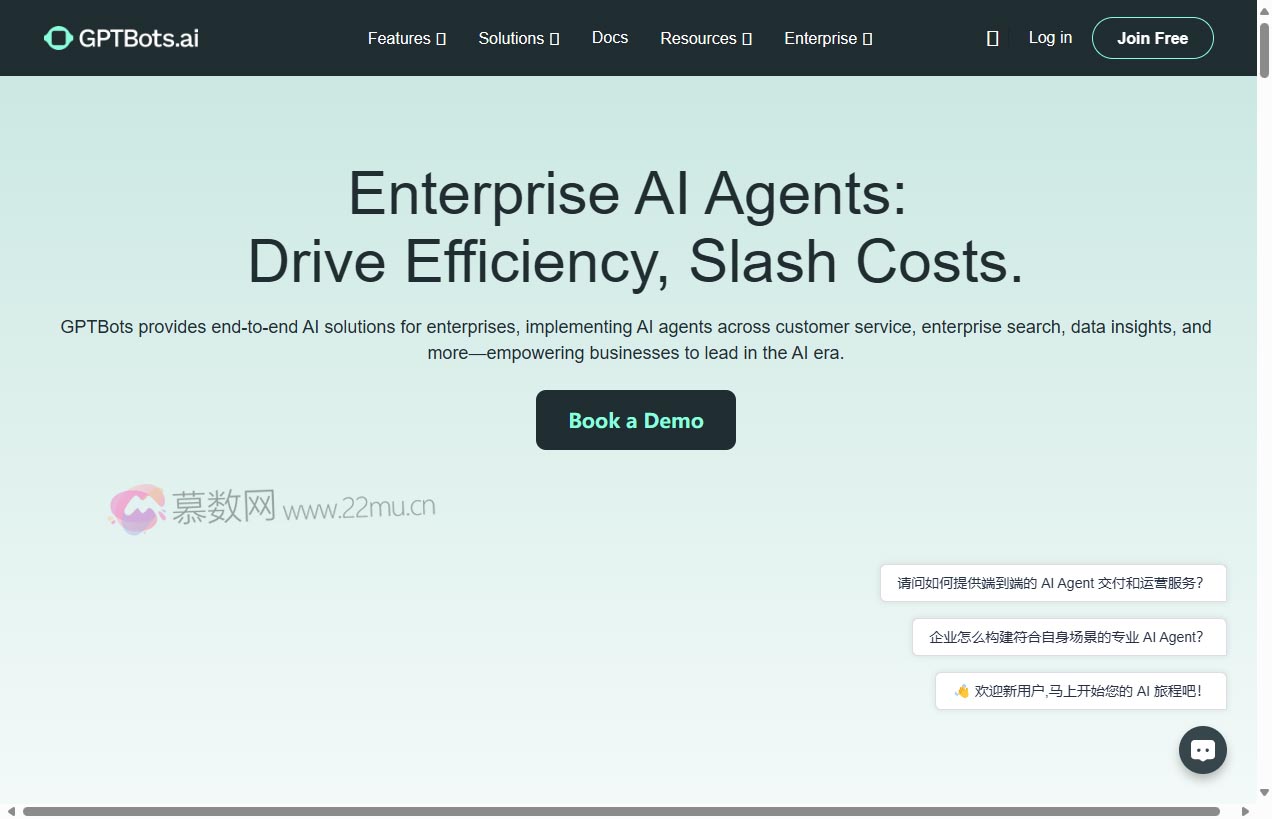The width and height of the screenshot is (1272, 819).
Task: Expand the Resources dropdown
Action: pos(706,38)
